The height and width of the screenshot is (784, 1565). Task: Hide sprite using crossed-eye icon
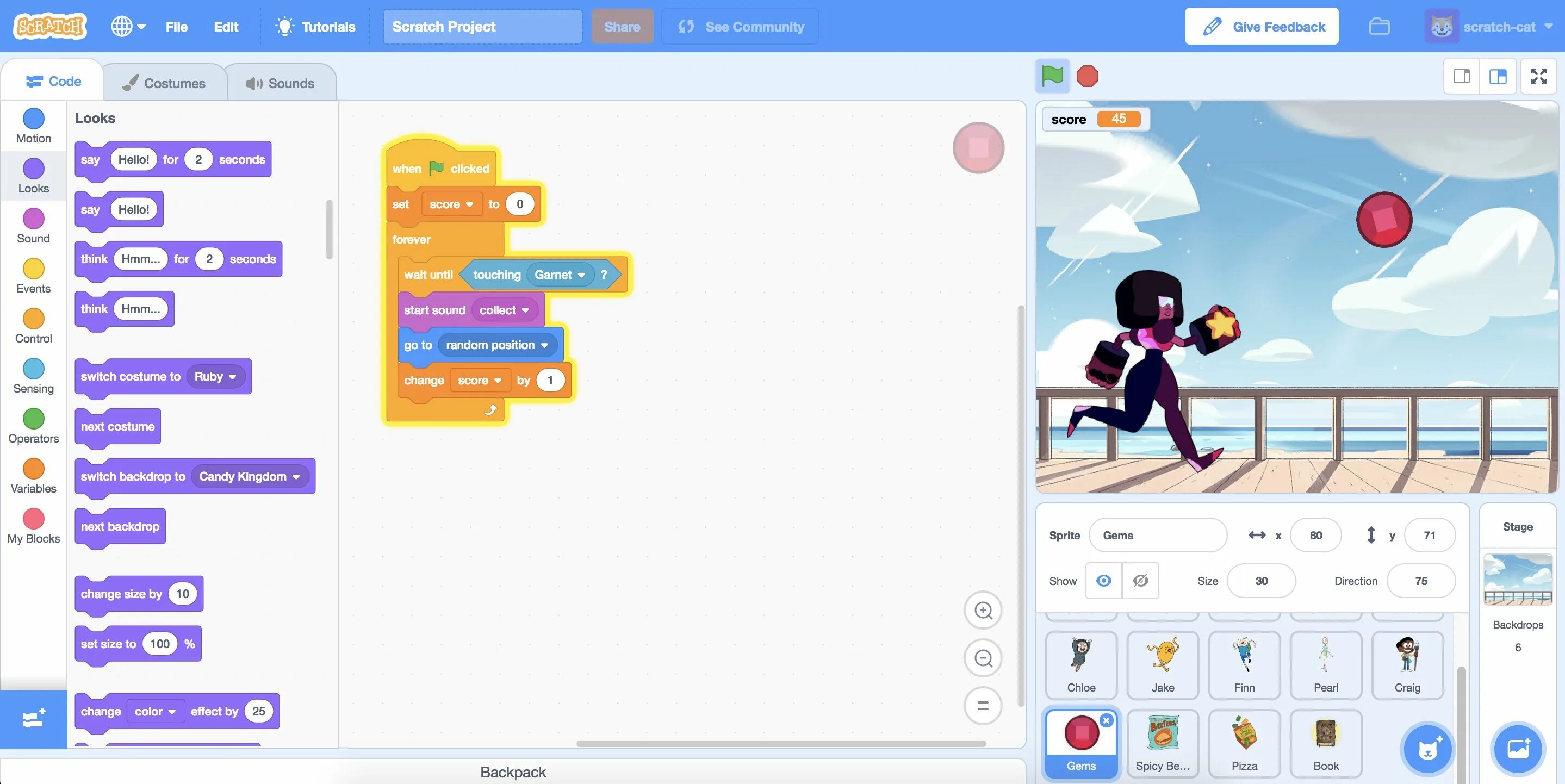click(x=1140, y=581)
